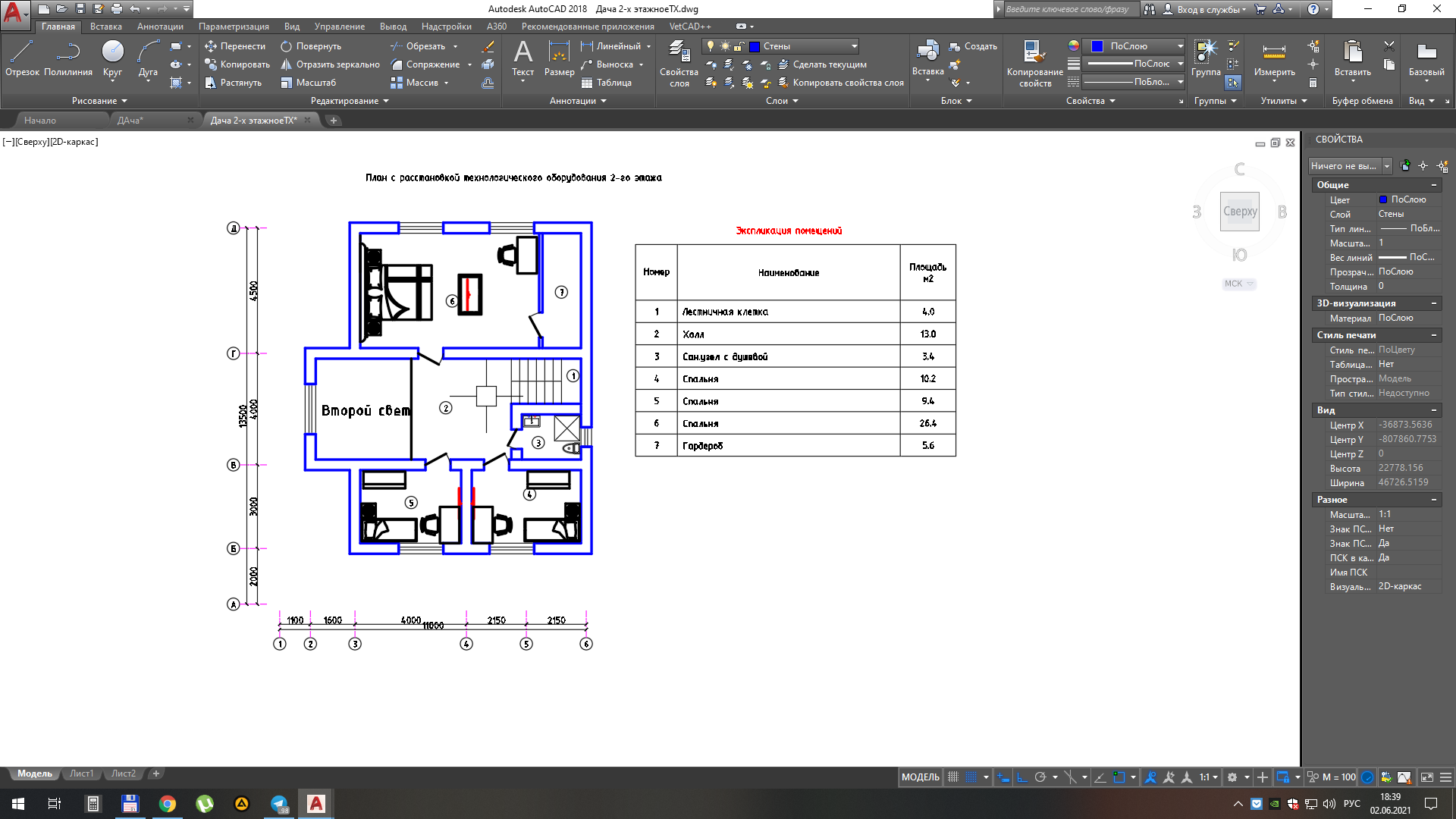Expand the Рисование panel
The image size is (1456, 819).
pyautogui.click(x=99, y=101)
